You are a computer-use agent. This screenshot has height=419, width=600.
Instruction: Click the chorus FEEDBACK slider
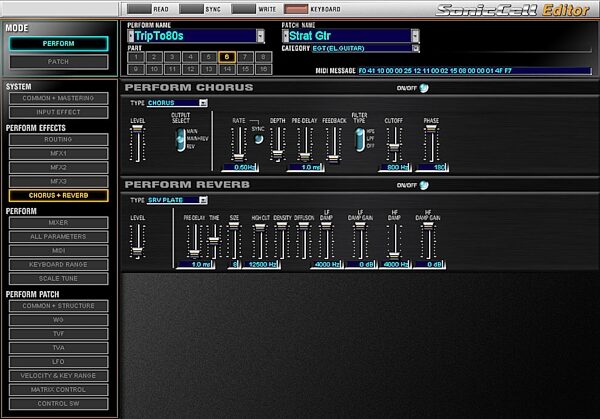pyautogui.click(x=334, y=143)
